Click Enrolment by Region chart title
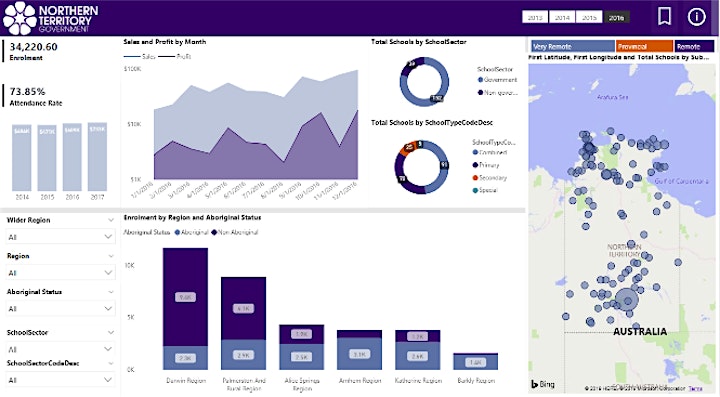 click(x=192, y=218)
